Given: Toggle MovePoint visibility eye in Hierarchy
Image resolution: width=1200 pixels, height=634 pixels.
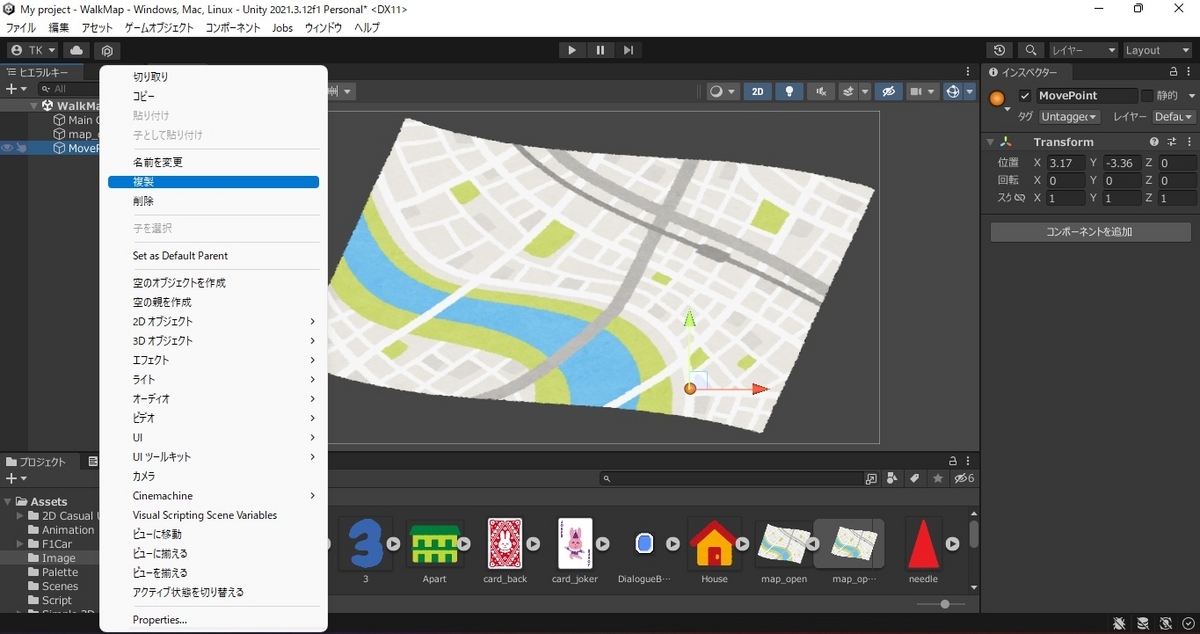Looking at the screenshot, I should pyautogui.click(x=7, y=148).
